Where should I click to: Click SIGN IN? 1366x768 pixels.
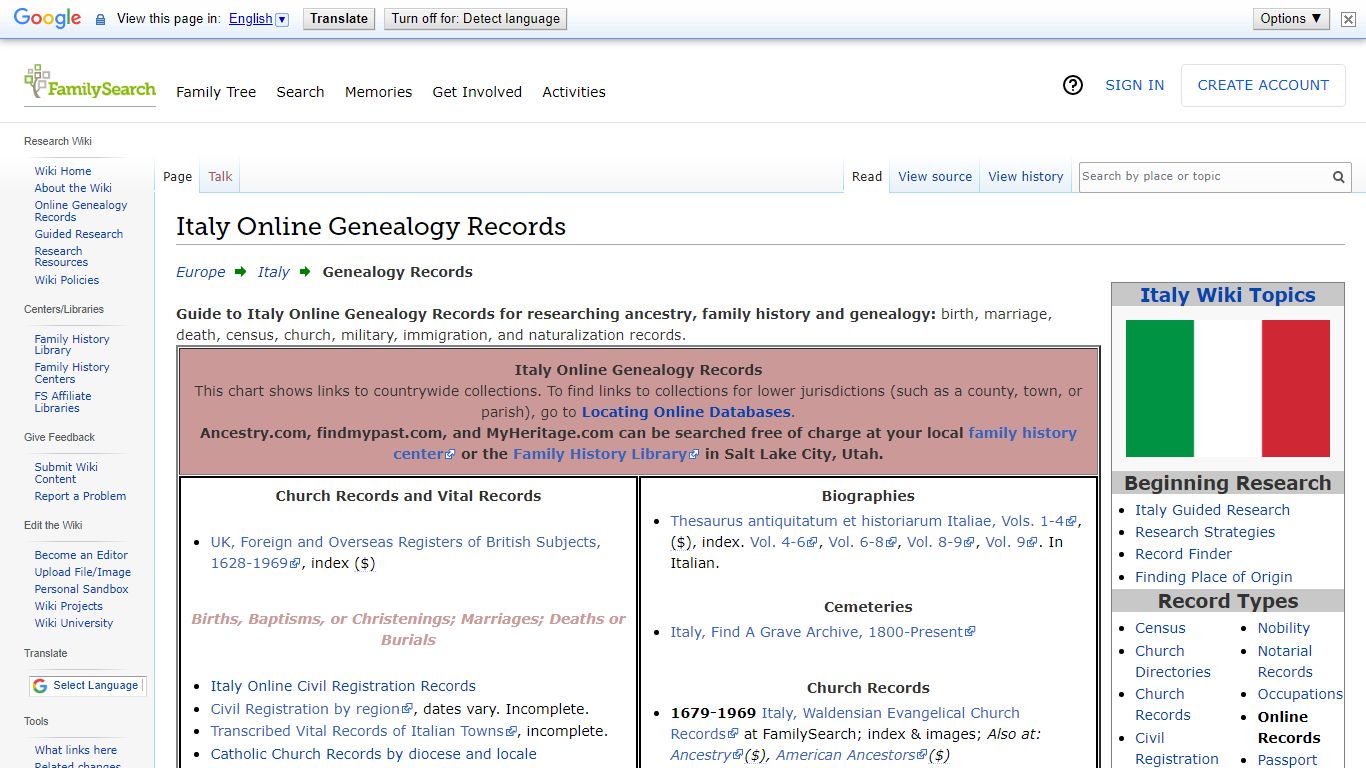point(1134,86)
